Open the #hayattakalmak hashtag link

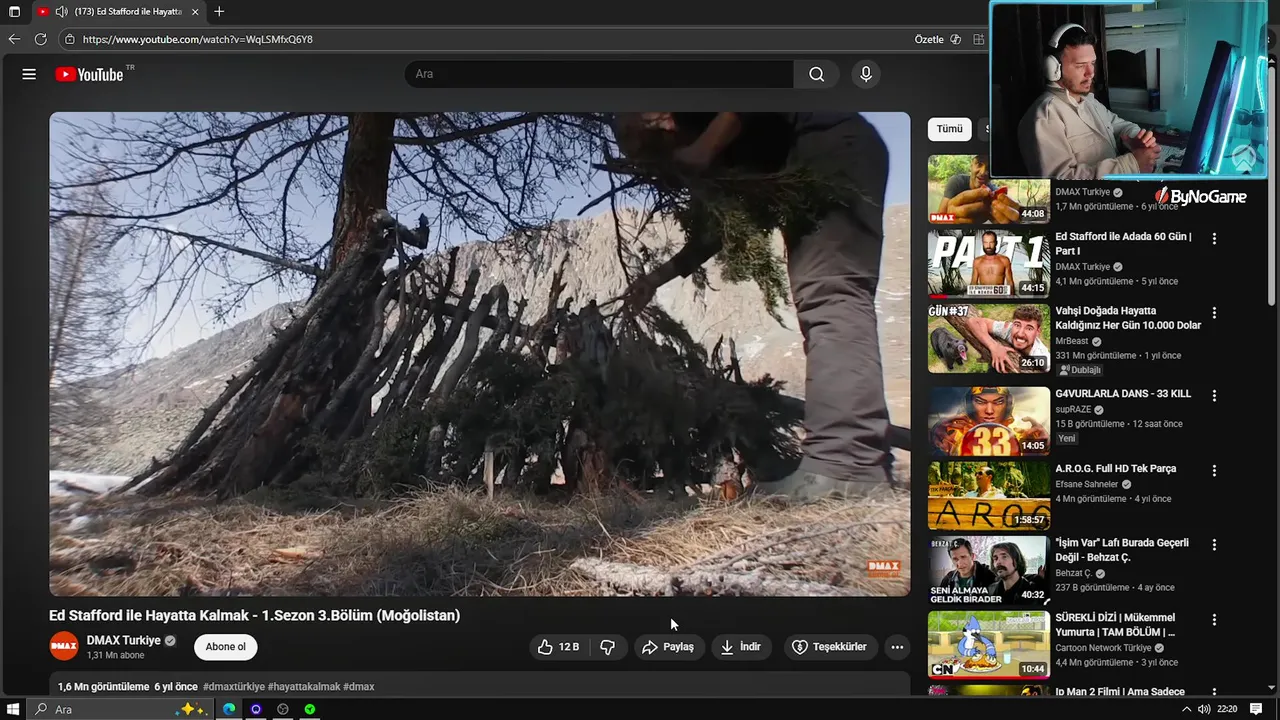[304, 687]
